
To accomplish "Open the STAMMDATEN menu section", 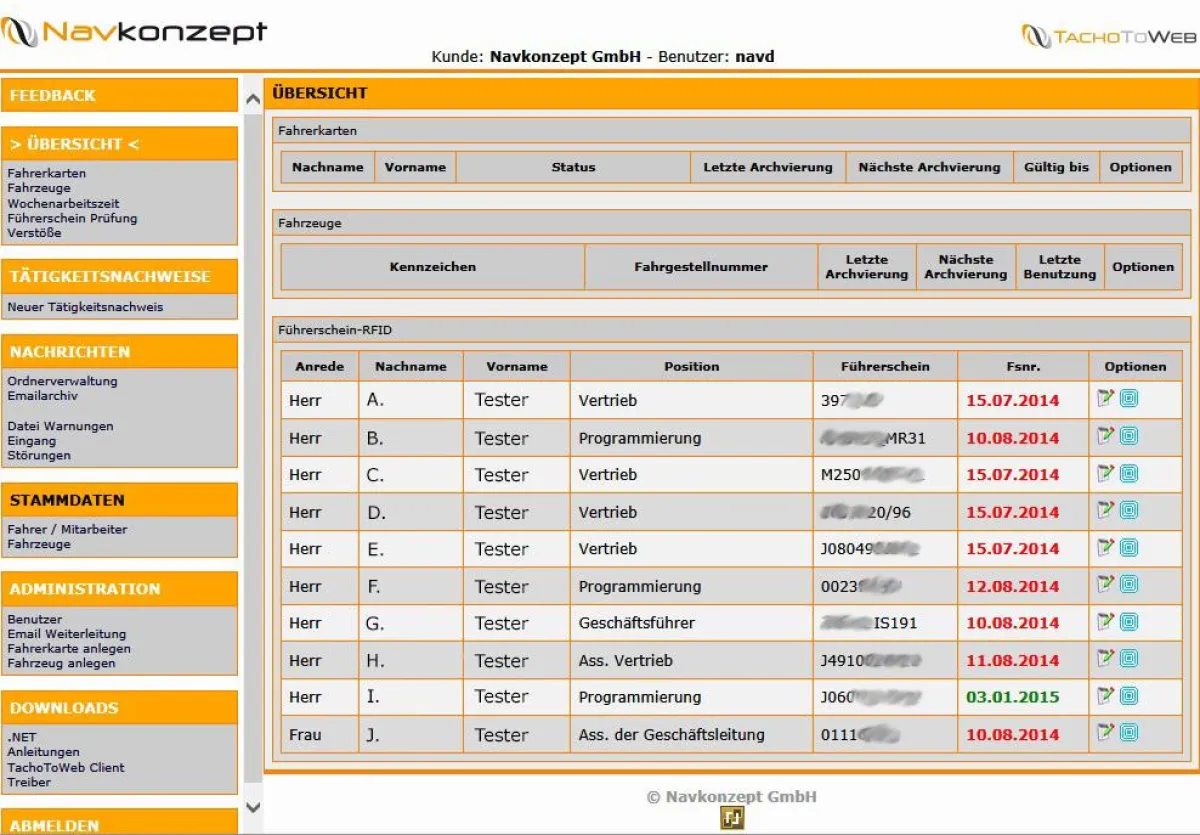I will 65,500.
